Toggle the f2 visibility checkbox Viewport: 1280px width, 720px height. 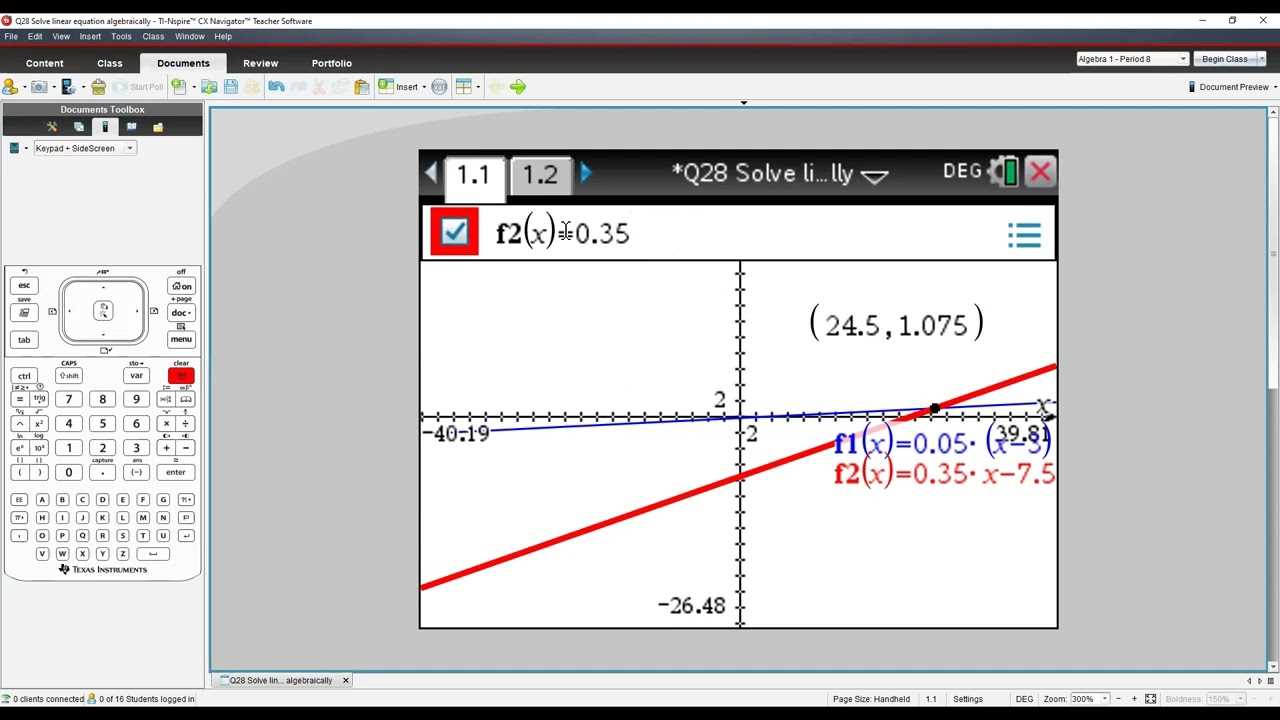coord(454,232)
